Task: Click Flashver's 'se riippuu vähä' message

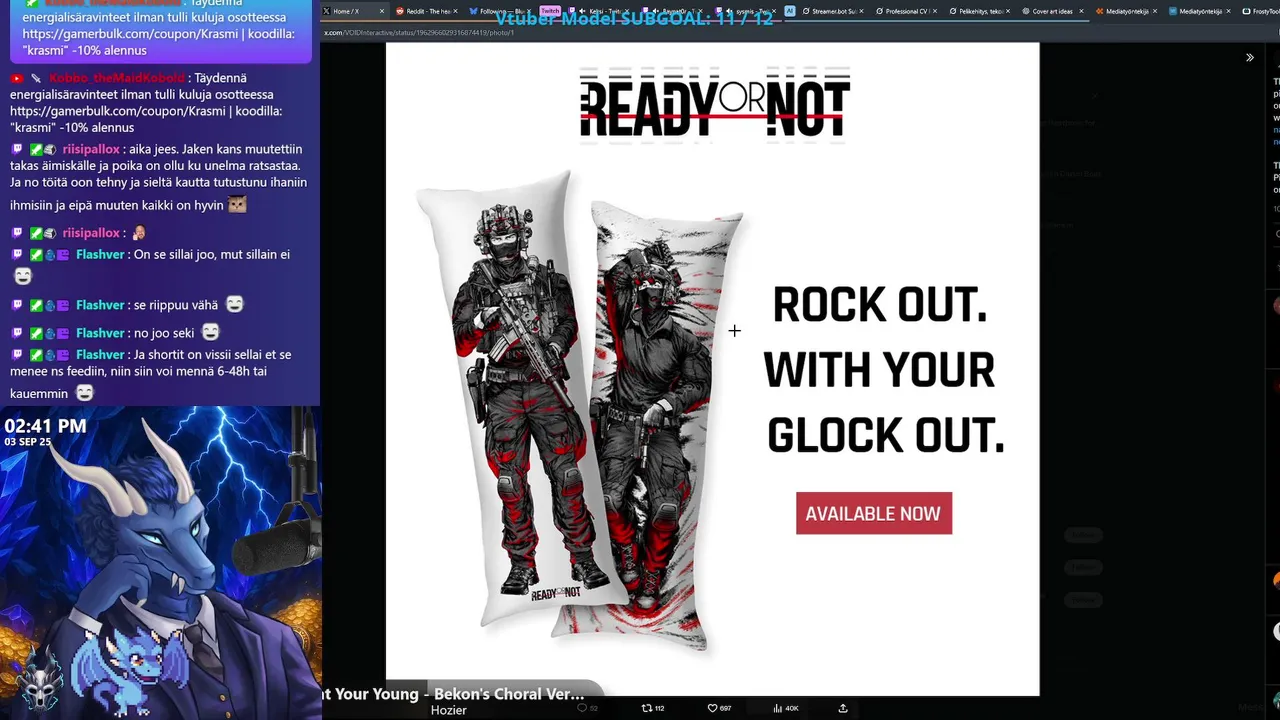Action: point(176,305)
